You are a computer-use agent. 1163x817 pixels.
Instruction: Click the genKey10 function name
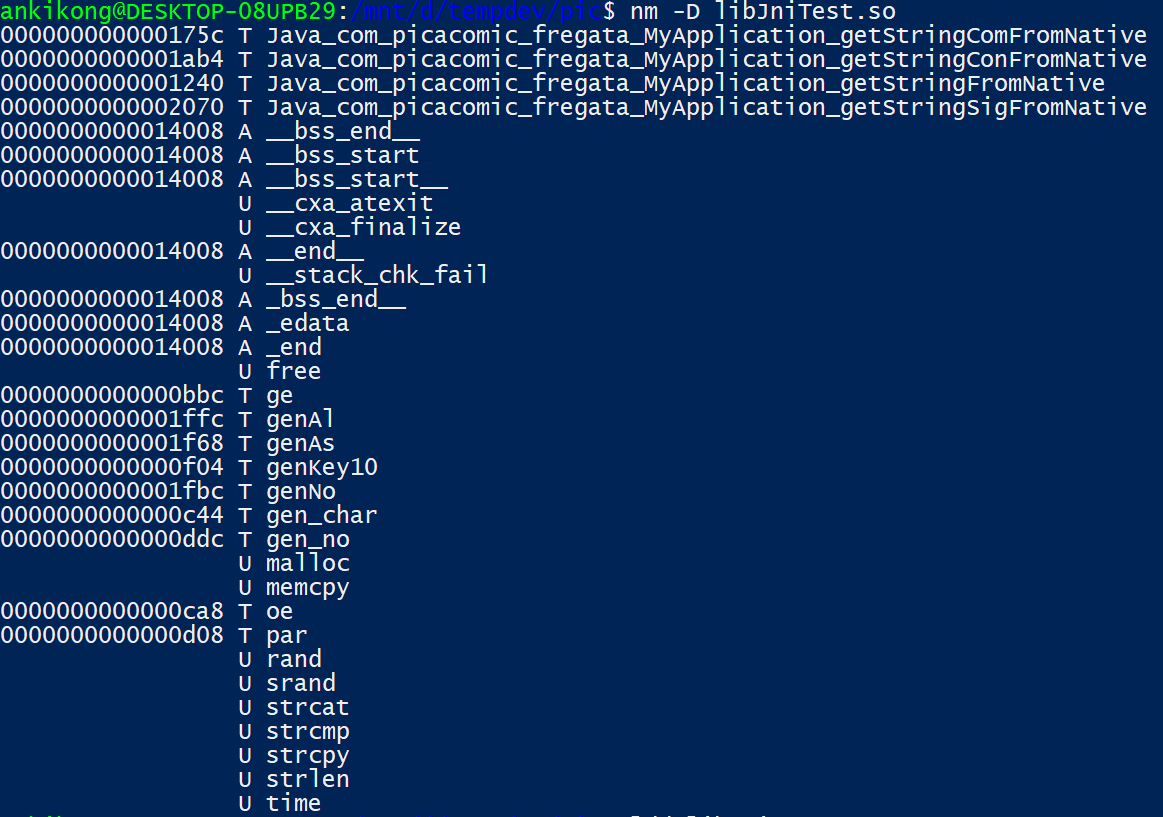coord(321,467)
